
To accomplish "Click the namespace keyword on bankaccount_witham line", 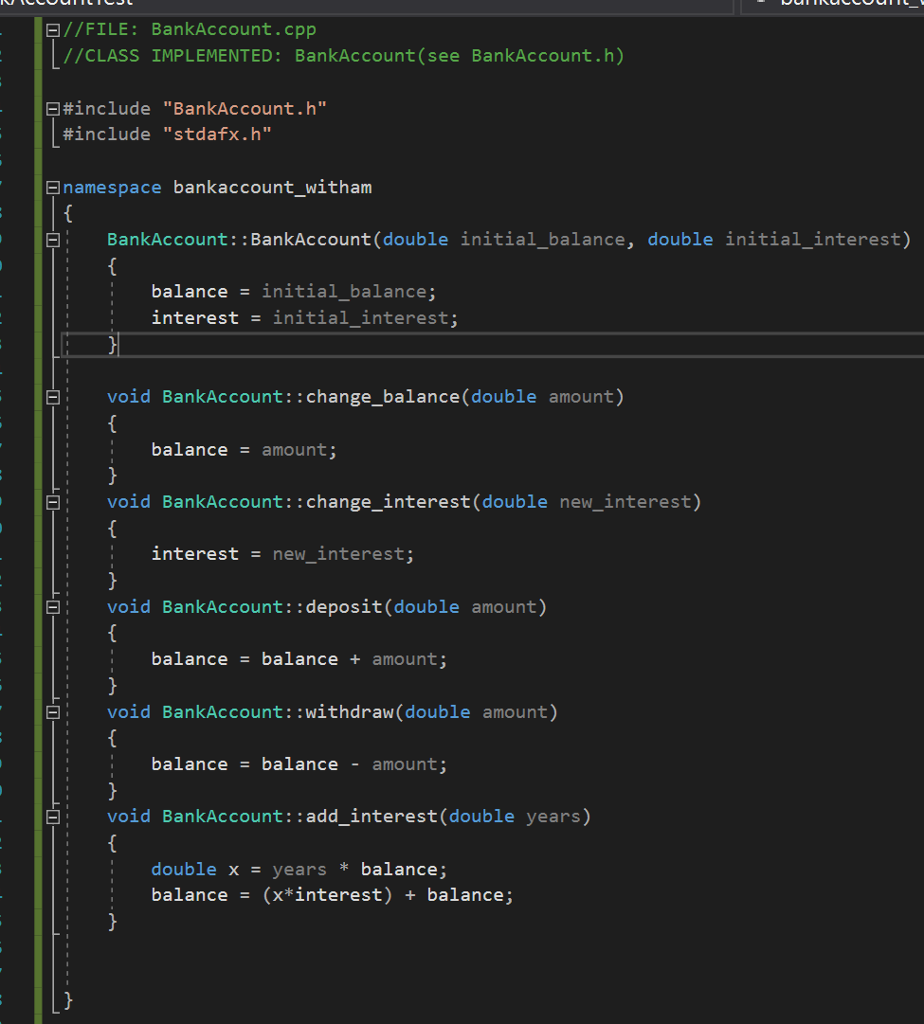I will pos(111,187).
